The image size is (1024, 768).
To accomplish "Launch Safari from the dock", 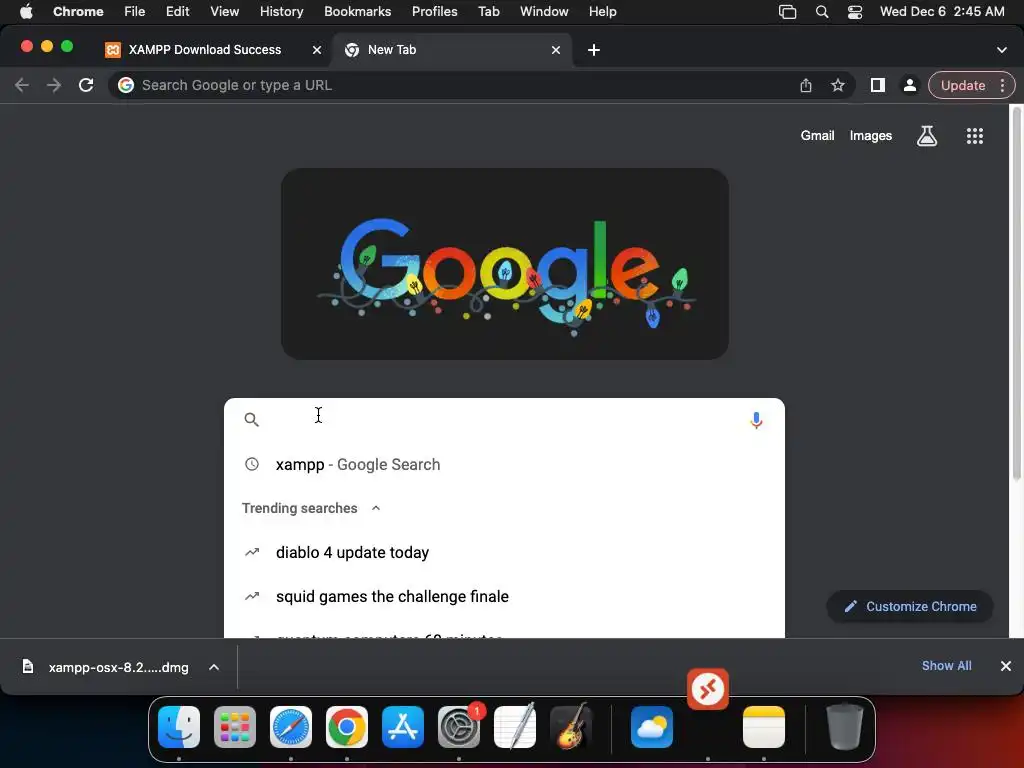I will pos(291,726).
